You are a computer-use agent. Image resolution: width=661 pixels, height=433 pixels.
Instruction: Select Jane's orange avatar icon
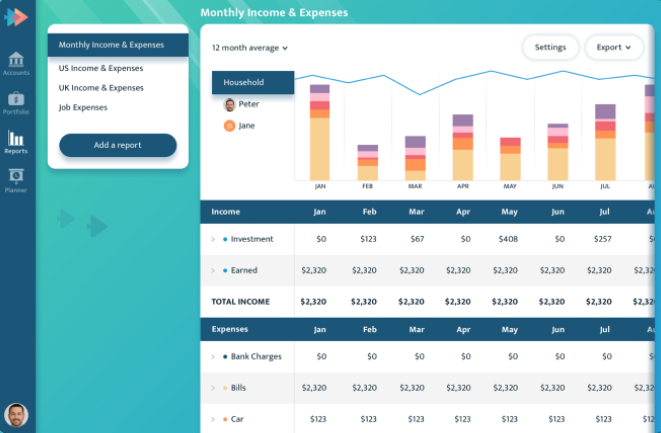[x=229, y=126]
